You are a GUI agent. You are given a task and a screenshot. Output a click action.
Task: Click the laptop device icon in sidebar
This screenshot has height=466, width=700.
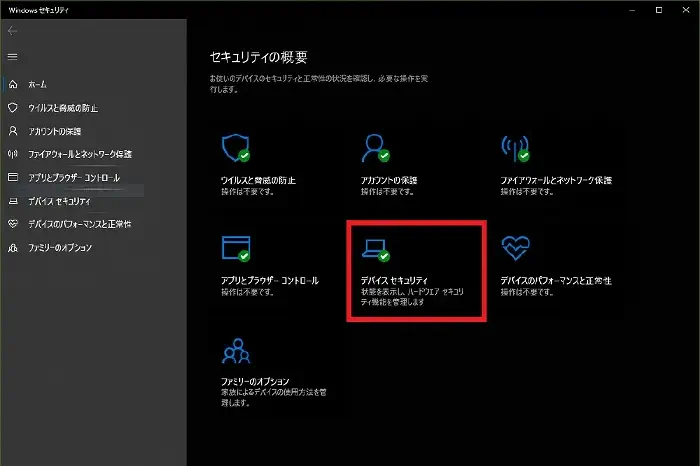(13, 201)
